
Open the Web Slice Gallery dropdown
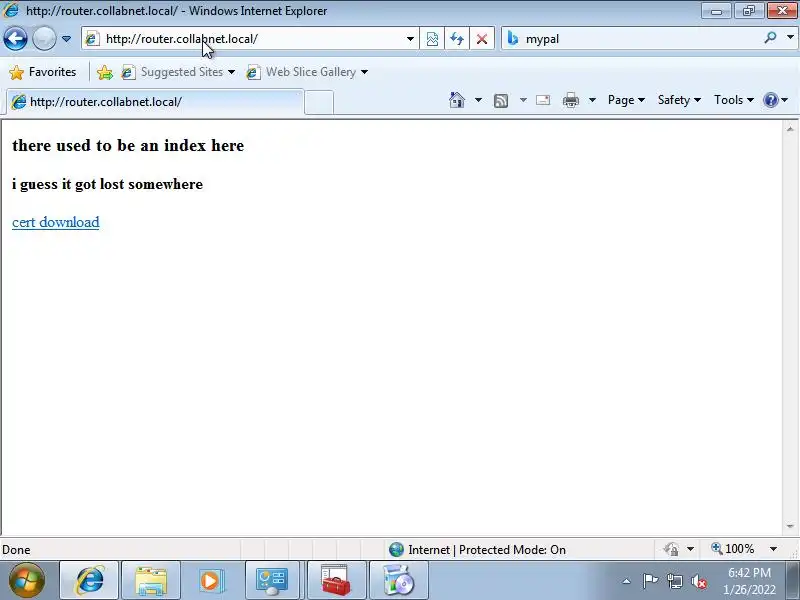pyautogui.click(x=307, y=72)
